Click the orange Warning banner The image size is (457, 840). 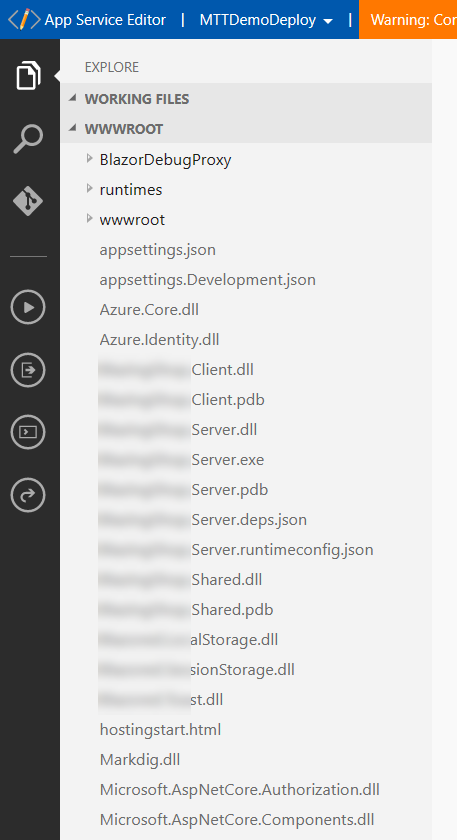coord(408,20)
